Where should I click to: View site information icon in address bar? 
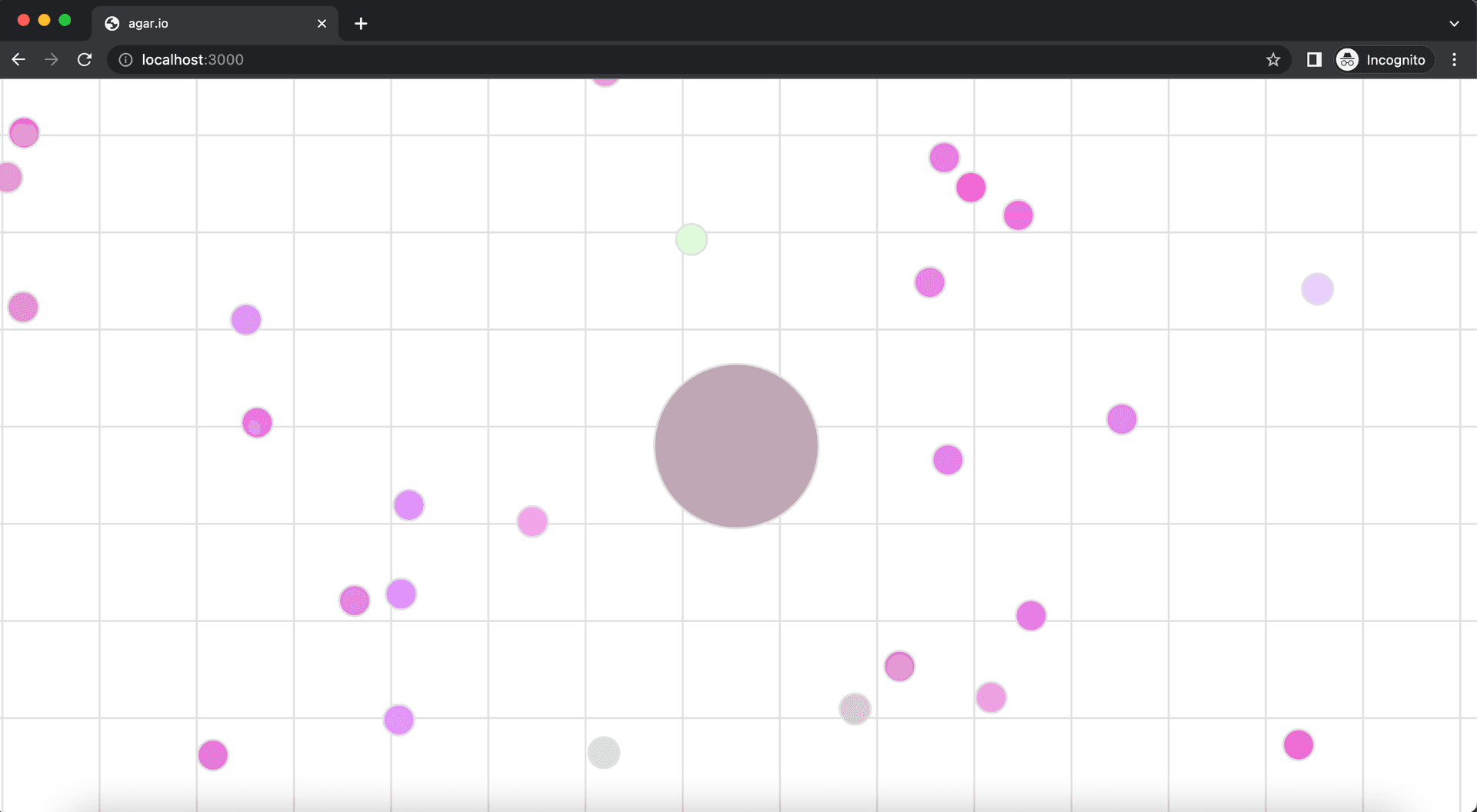point(125,60)
